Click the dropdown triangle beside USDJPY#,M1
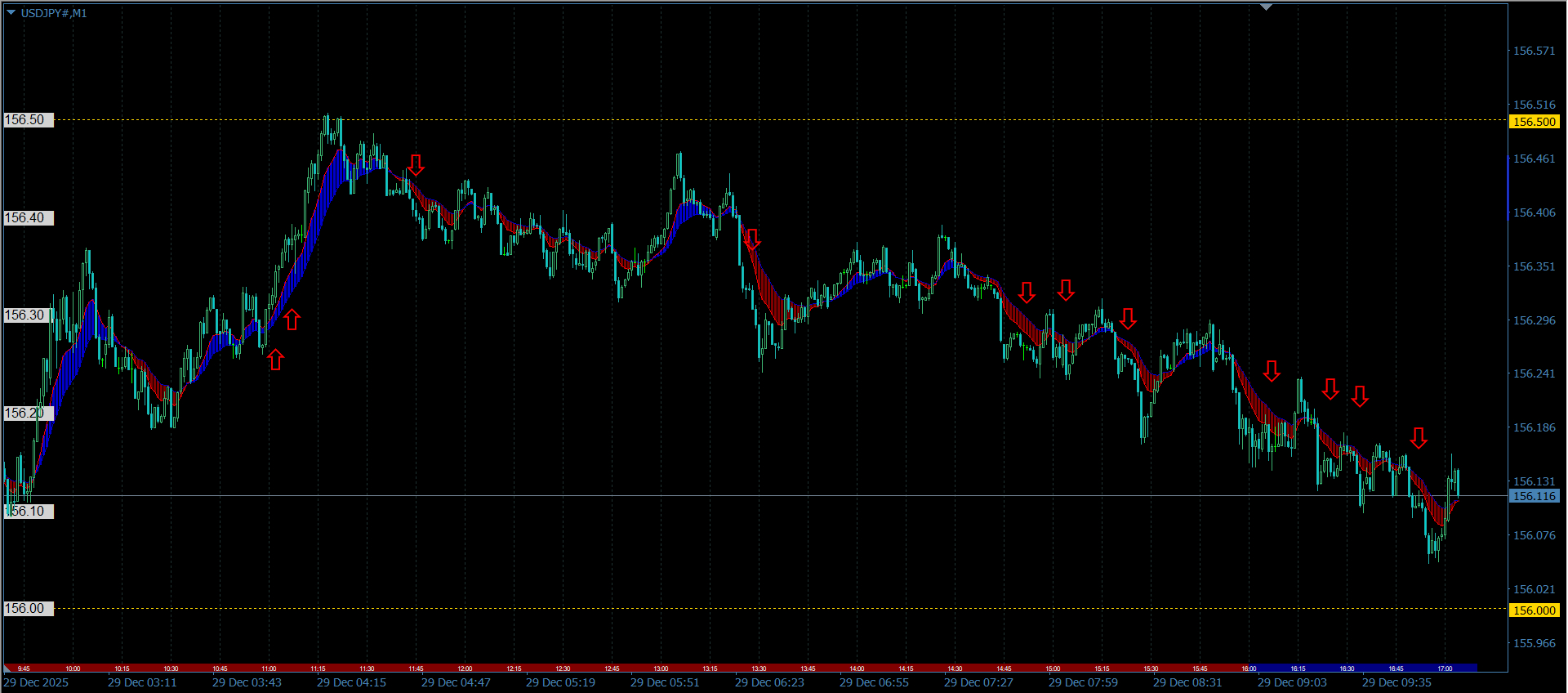The image size is (1568, 693). [11, 13]
